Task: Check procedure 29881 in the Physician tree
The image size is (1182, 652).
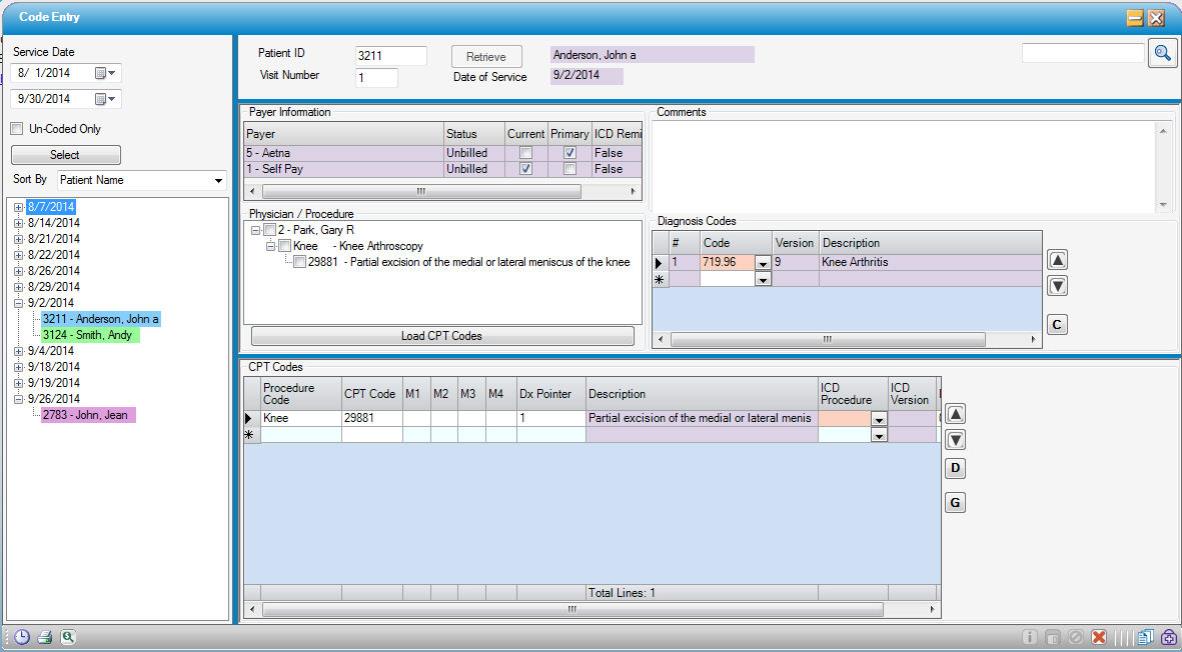Action: point(299,260)
